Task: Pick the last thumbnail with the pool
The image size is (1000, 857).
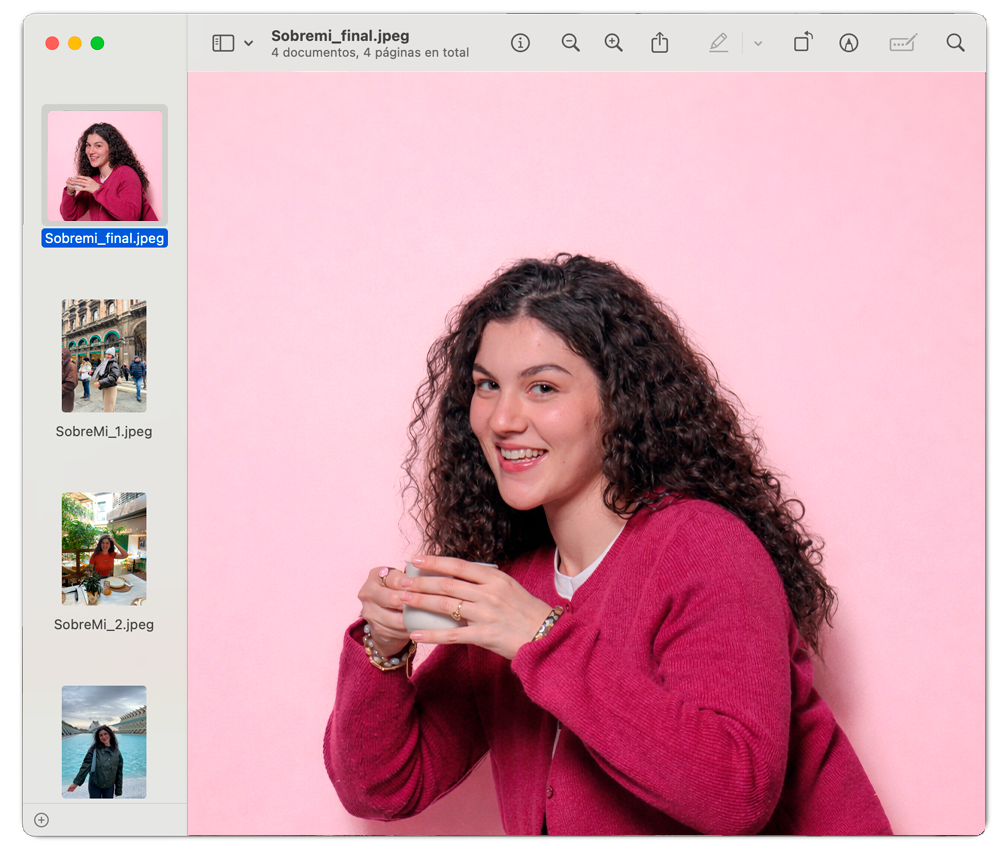Action: pyautogui.click(x=104, y=741)
